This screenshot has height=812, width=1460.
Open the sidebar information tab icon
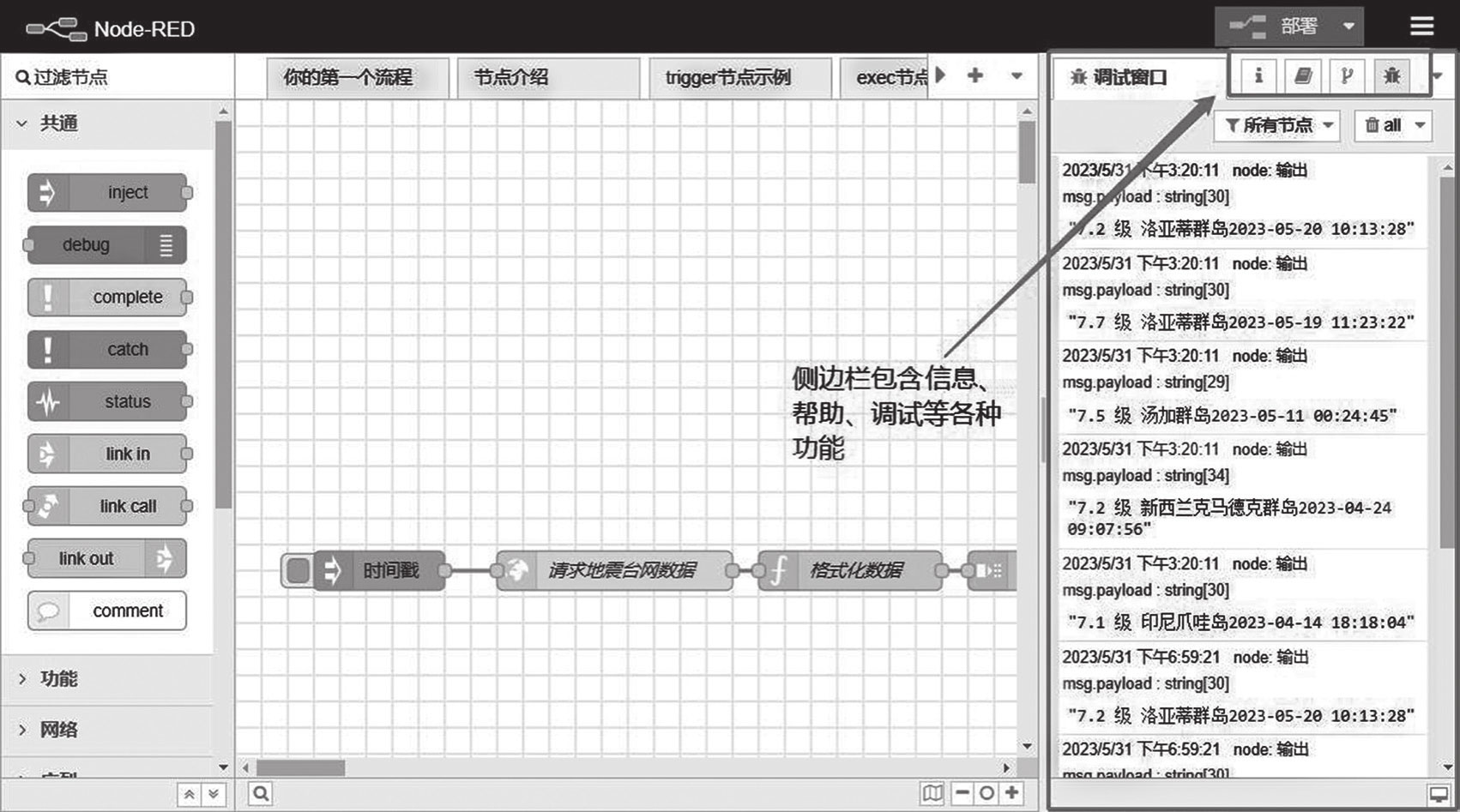click(x=1258, y=75)
